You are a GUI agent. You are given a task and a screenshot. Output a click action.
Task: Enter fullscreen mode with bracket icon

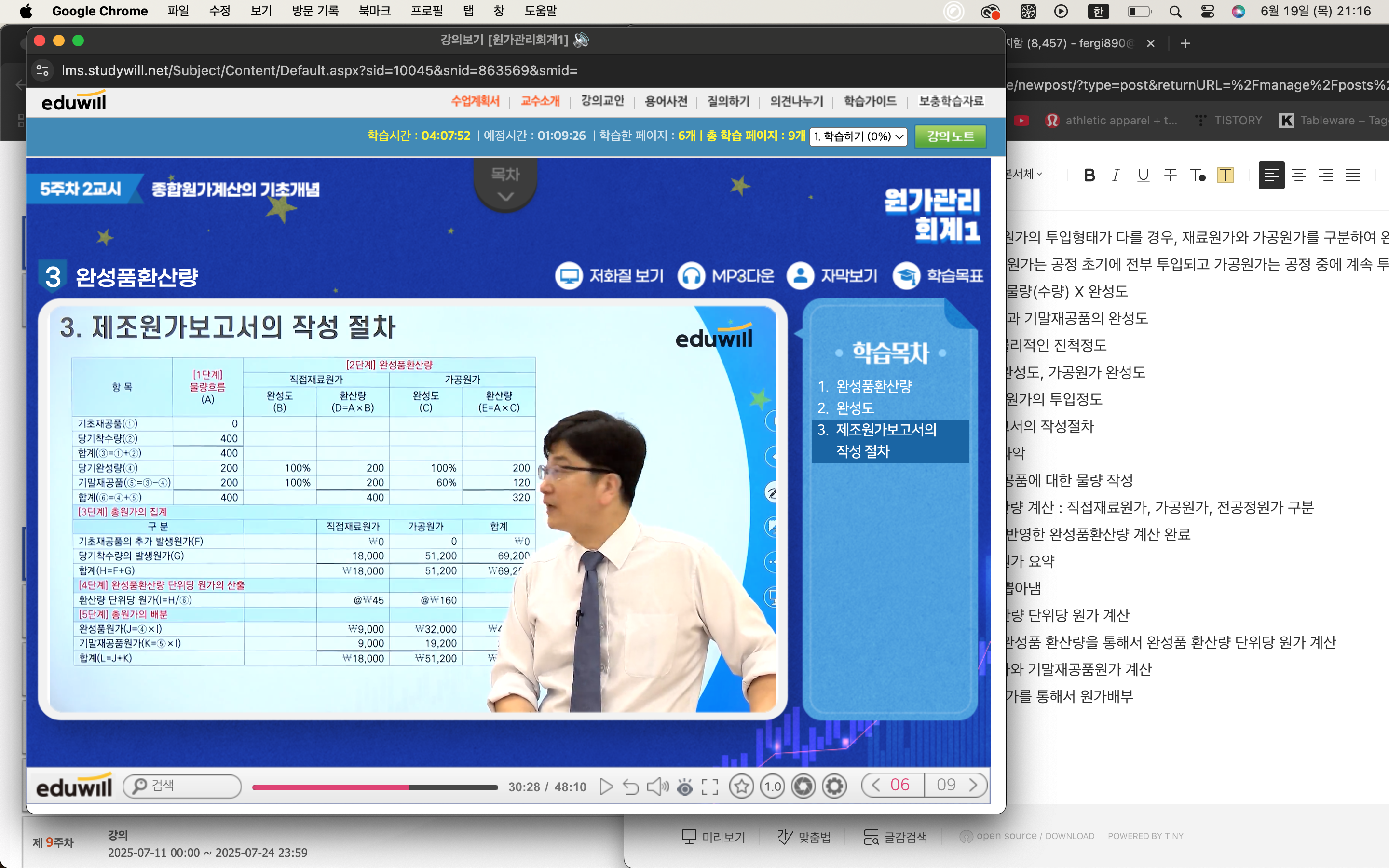click(x=710, y=786)
